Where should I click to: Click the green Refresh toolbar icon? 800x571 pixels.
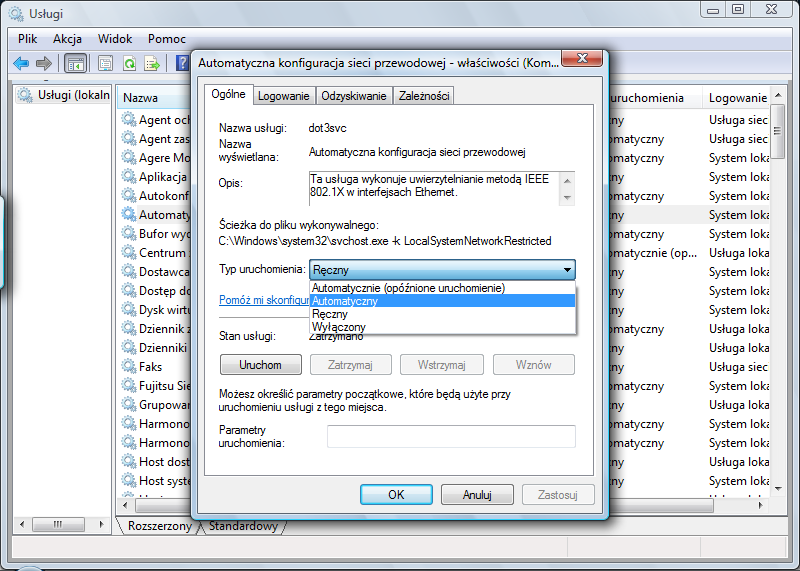coord(129,63)
